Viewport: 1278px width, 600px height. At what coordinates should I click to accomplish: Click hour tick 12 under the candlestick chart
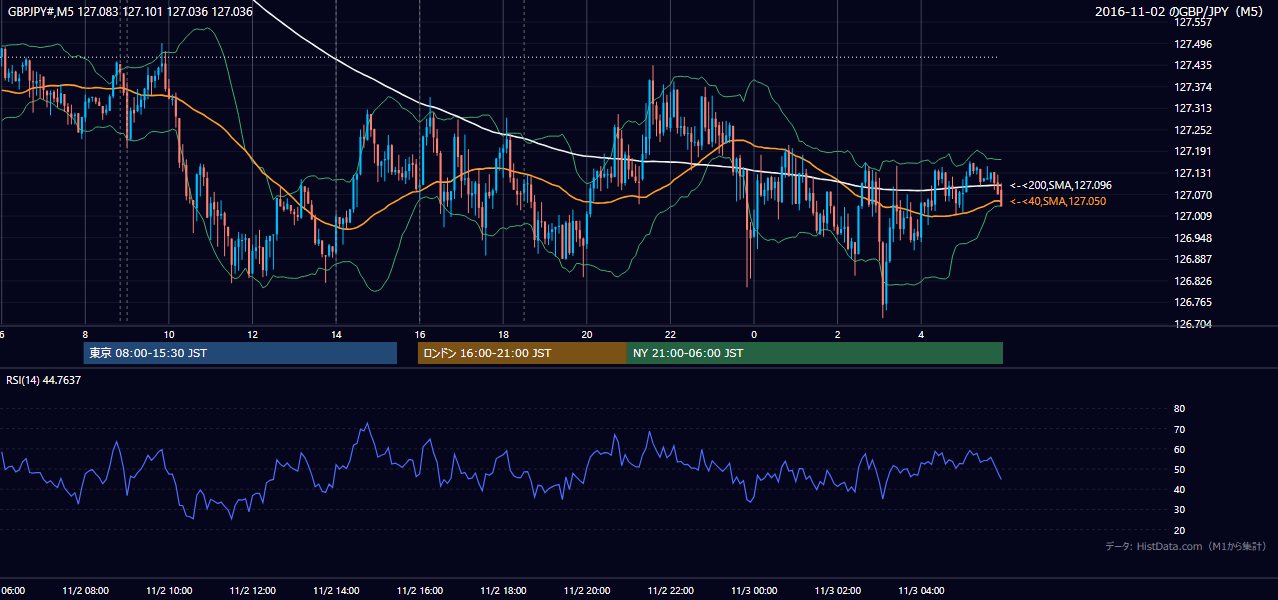(x=253, y=335)
